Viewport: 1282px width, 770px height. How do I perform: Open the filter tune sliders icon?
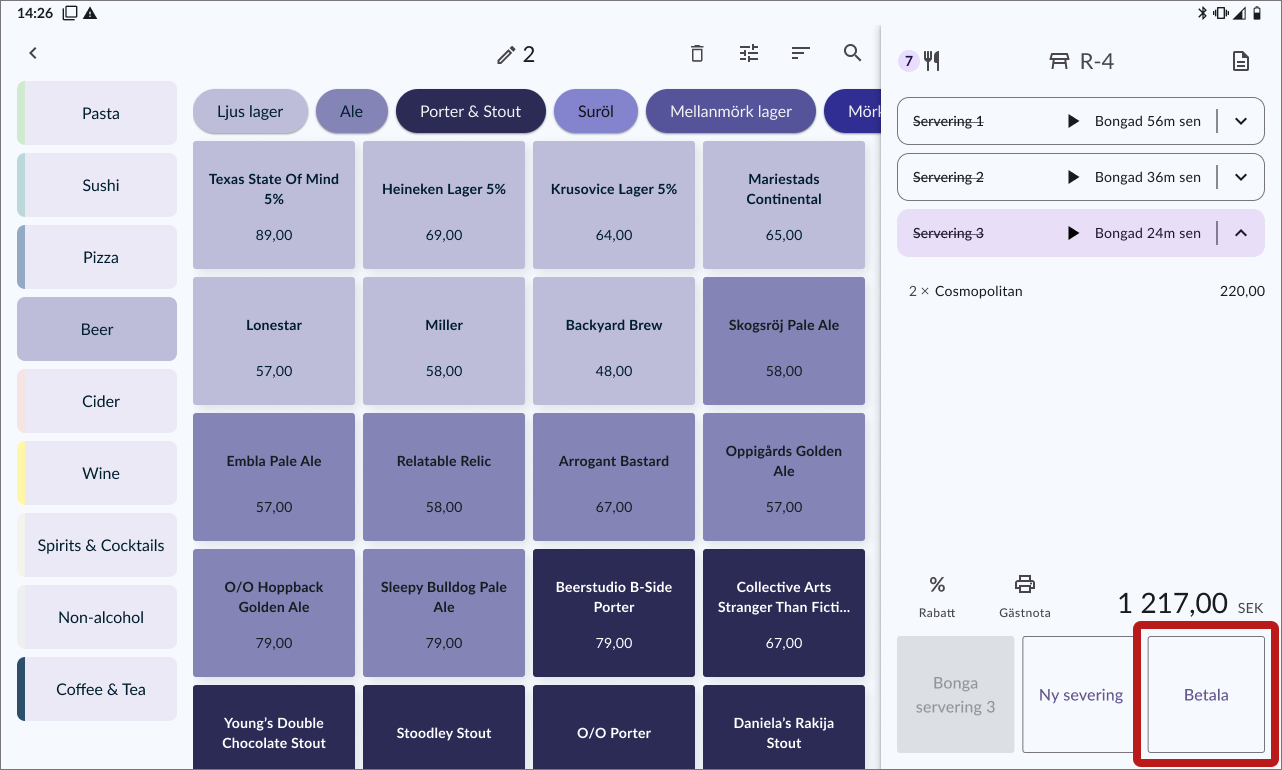(x=749, y=53)
